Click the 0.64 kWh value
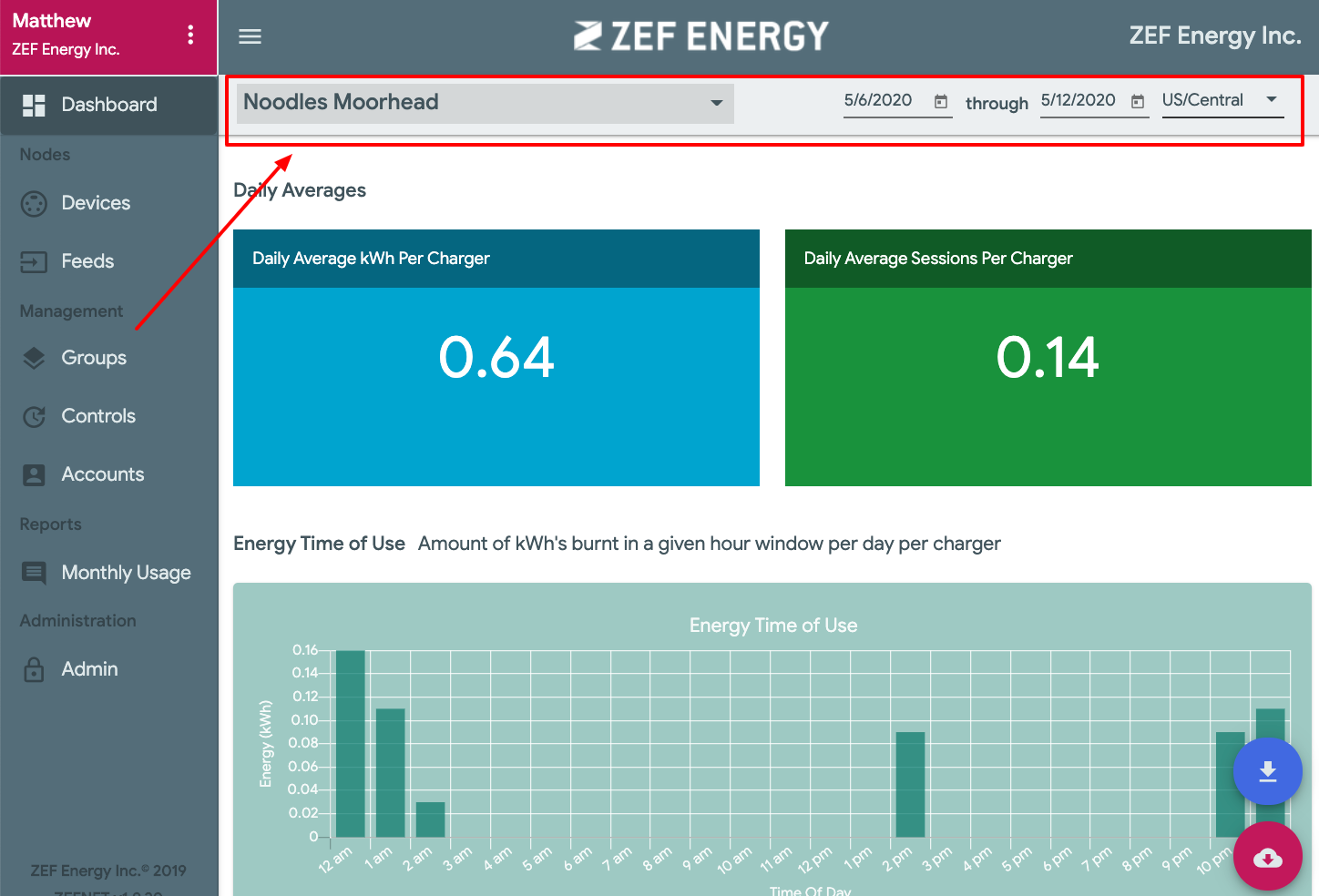Screen dimensions: 1319x896 click(x=496, y=357)
